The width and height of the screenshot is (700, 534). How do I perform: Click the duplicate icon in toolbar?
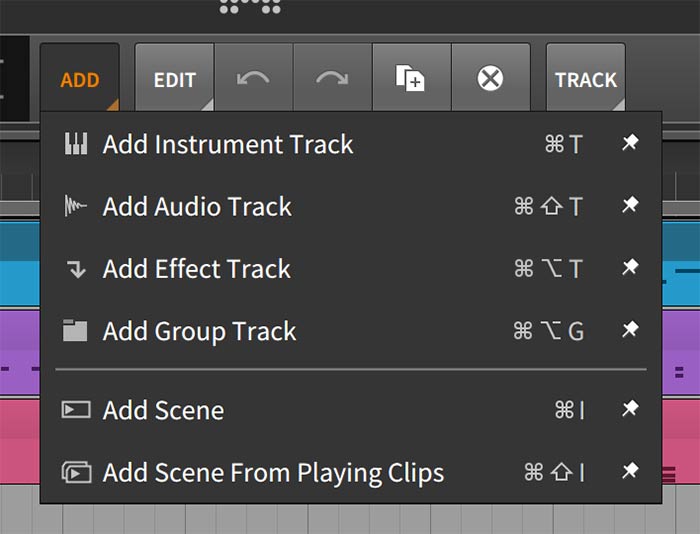(410, 78)
